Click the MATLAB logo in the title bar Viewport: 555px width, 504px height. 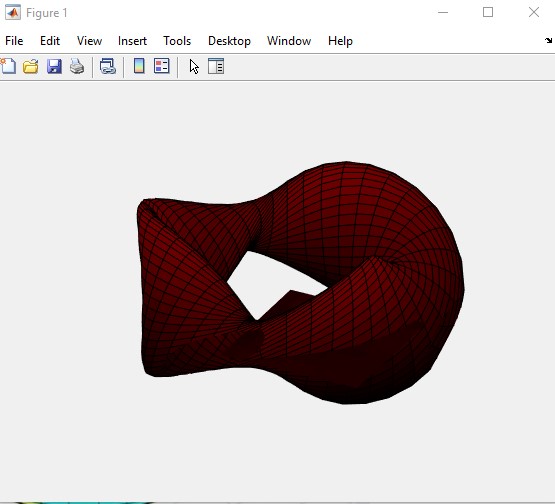tap(13, 13)
